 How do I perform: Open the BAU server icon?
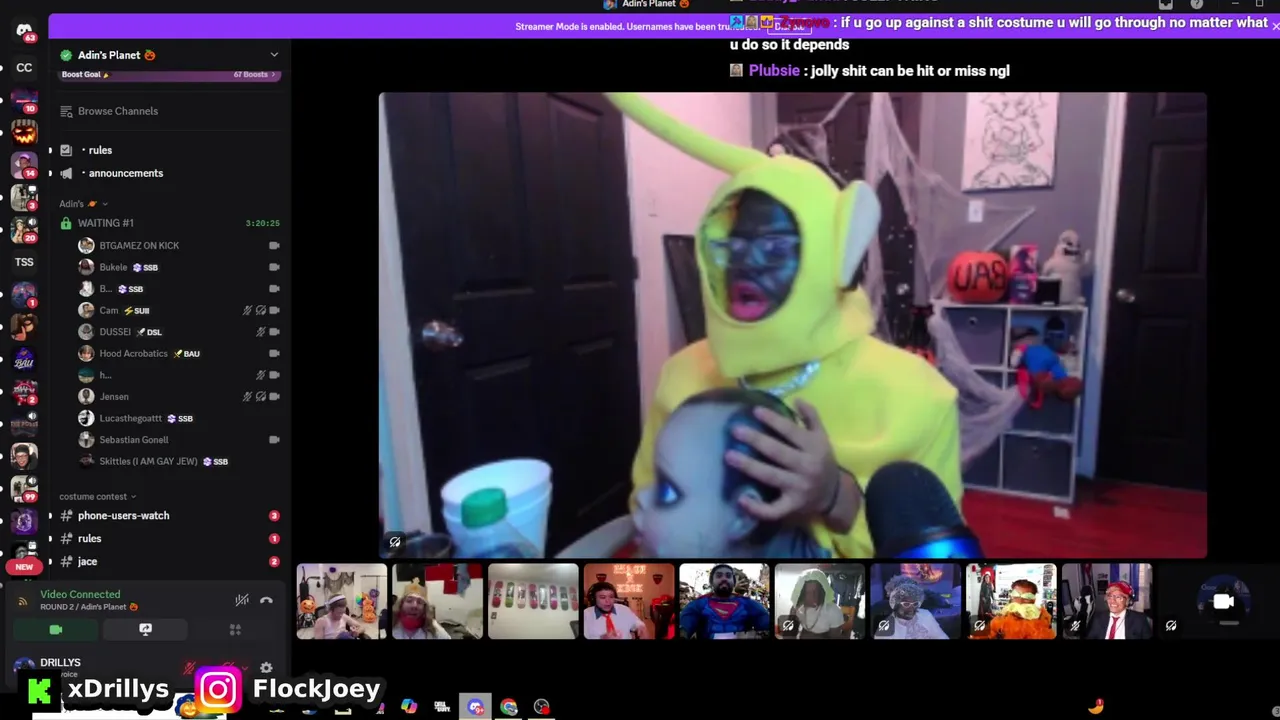[24, 359]
